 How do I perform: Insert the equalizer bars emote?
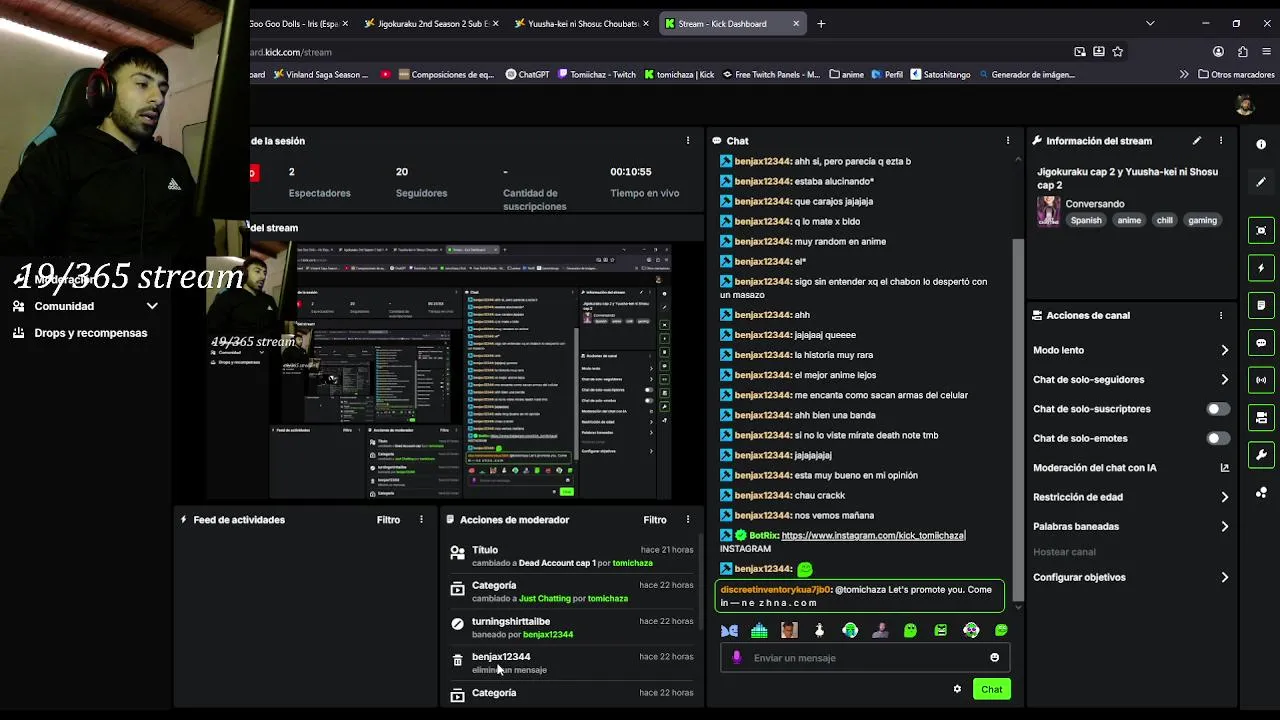pos(759,630)
